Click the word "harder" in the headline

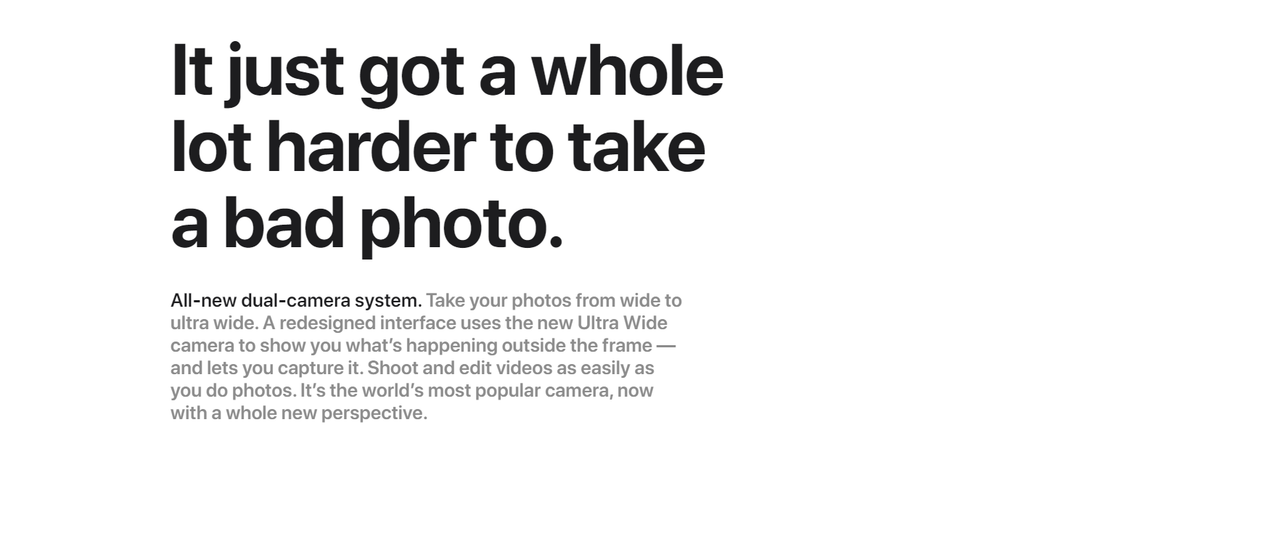(x=370, y=147)
